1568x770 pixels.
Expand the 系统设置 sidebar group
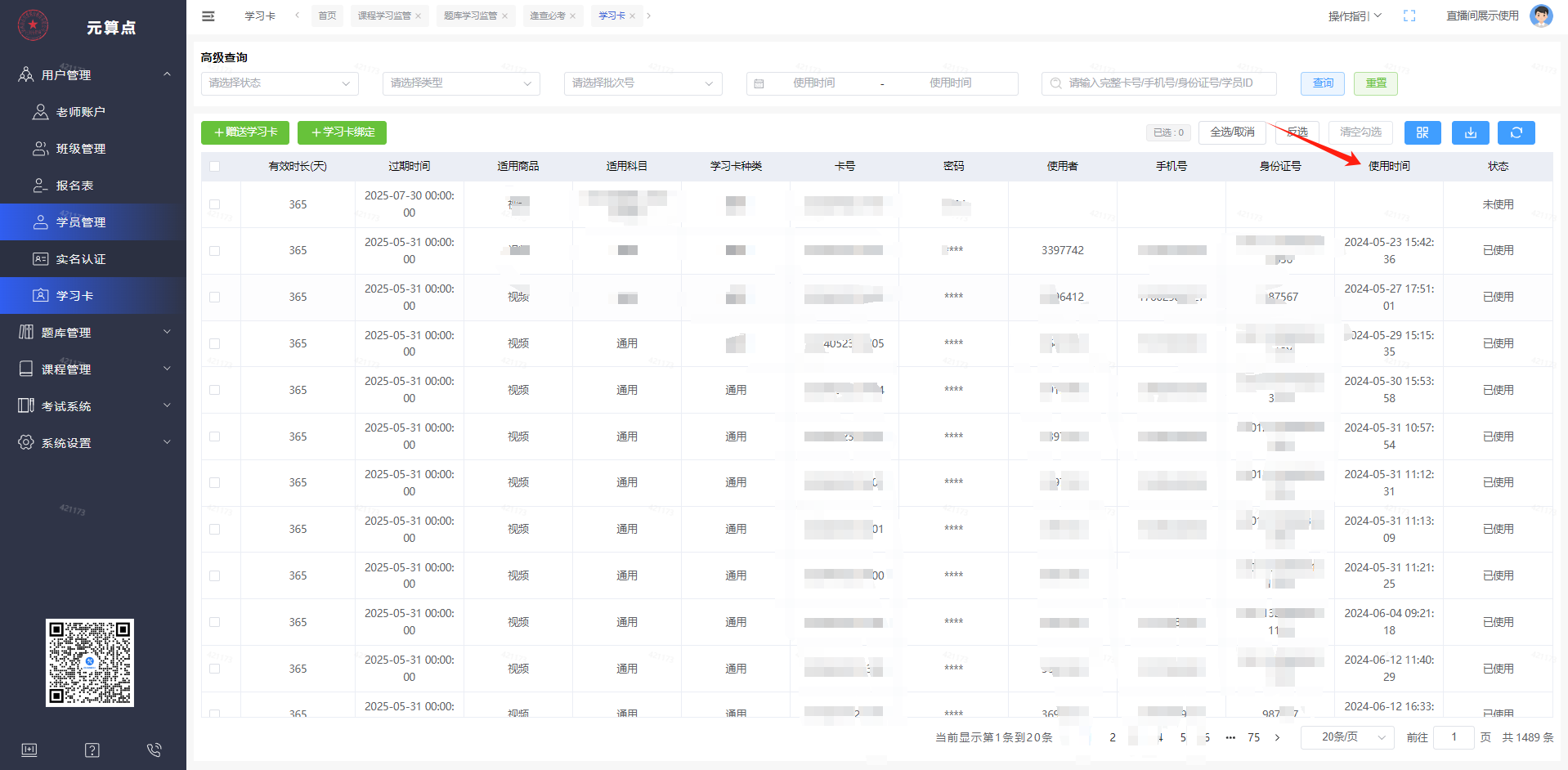pyautogui.click(x=93, y=443)
